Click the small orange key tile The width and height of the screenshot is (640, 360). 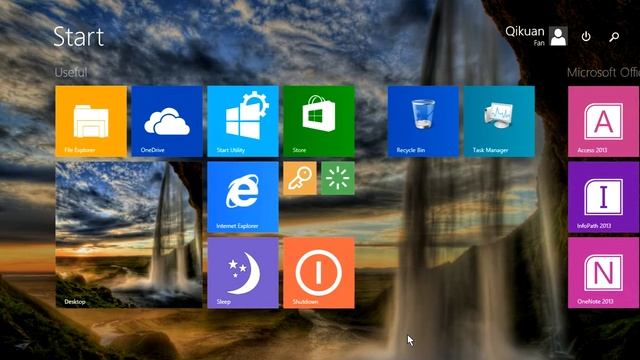(x=300, y=178)
